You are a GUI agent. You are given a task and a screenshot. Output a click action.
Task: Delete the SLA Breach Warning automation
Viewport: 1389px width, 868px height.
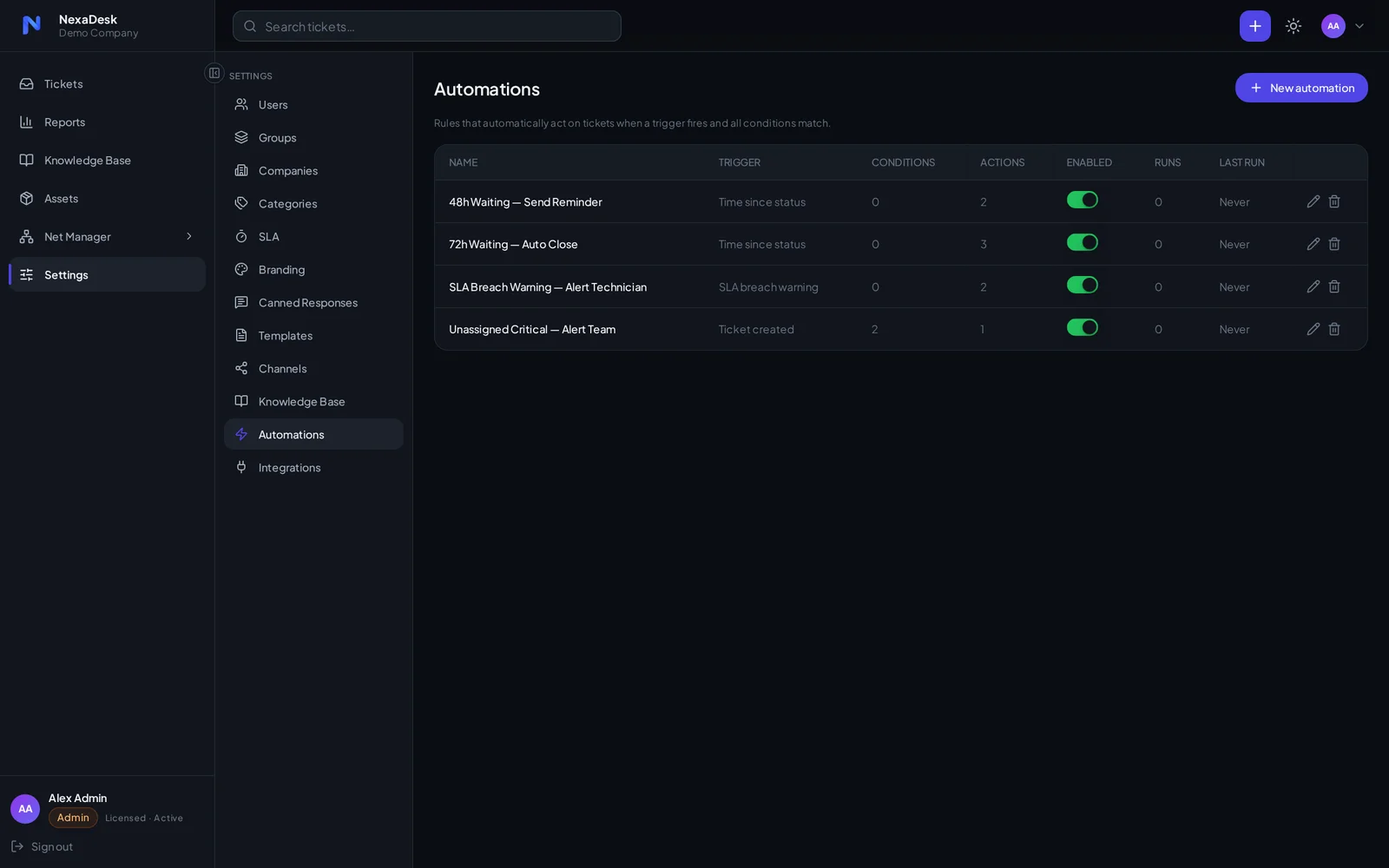point(1334,286)
